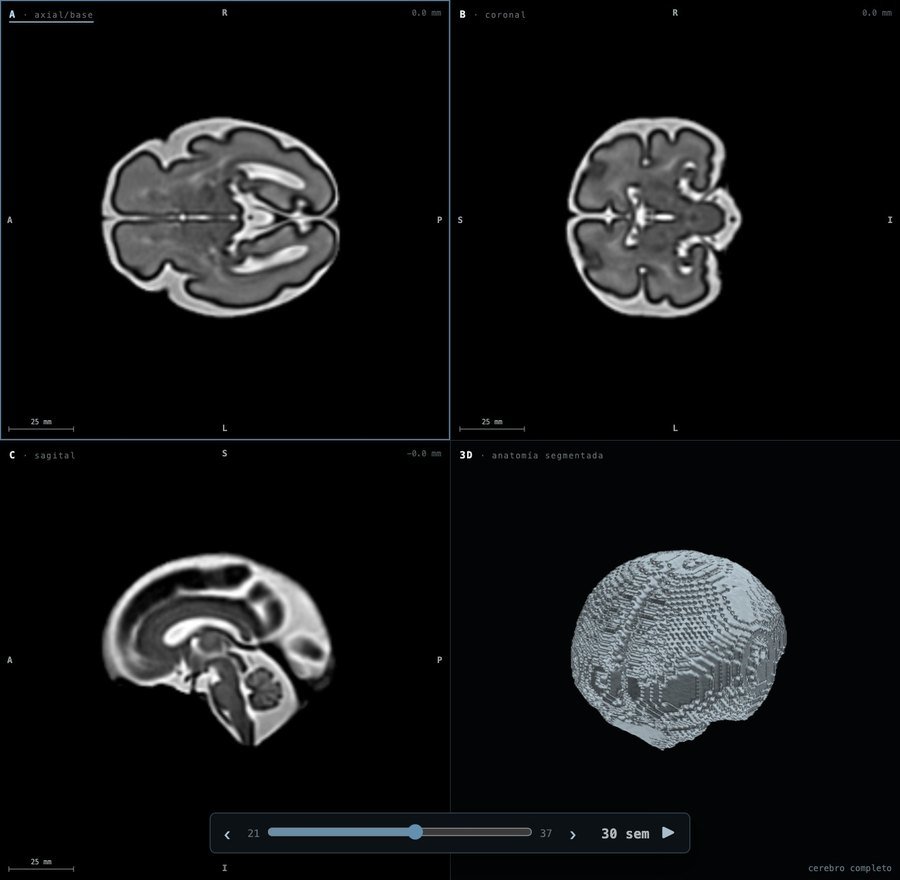Play the gestational week animation

[668, 833]
